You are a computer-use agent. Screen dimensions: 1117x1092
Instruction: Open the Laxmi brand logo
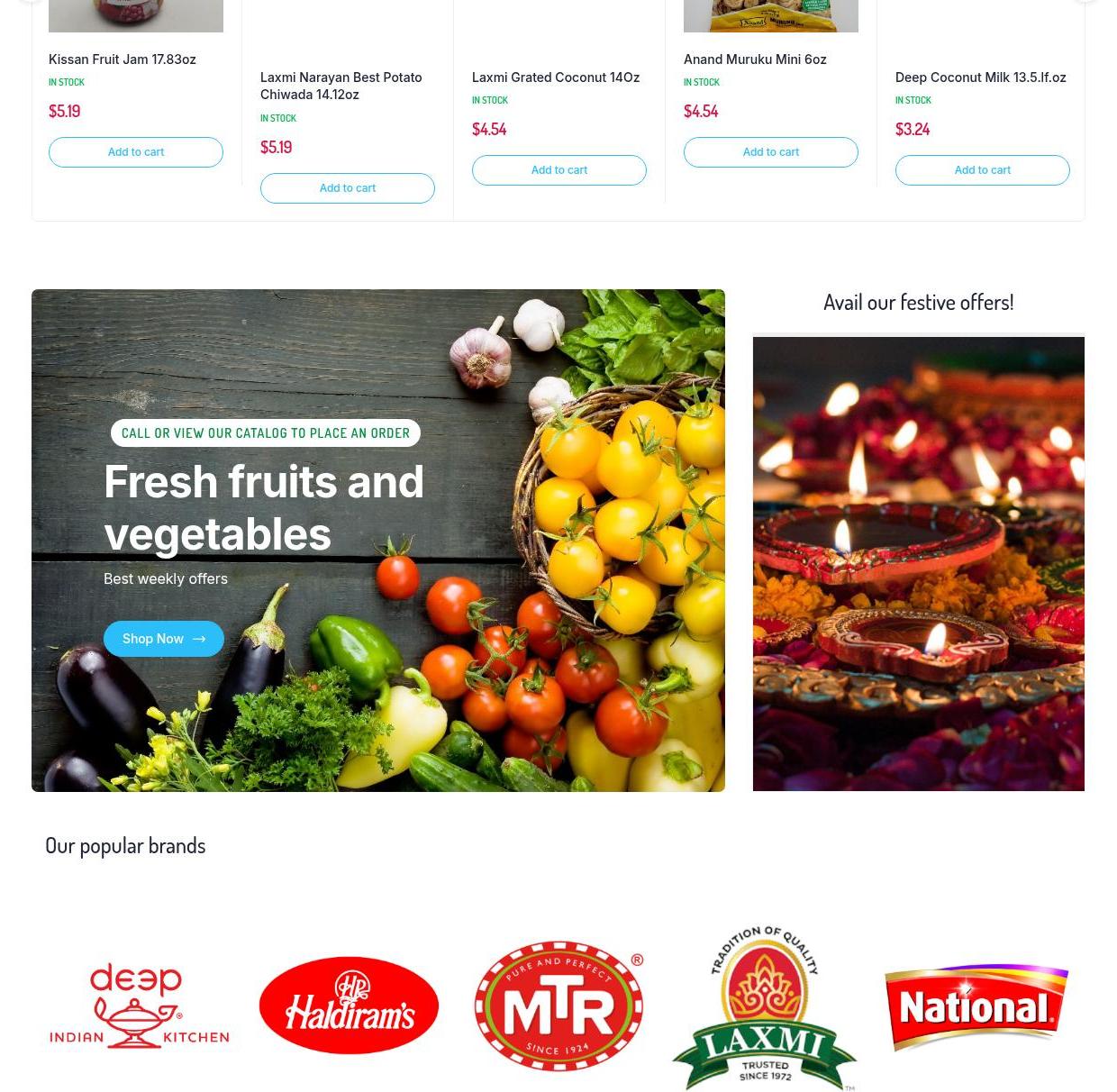click(x=765, y=1007)
